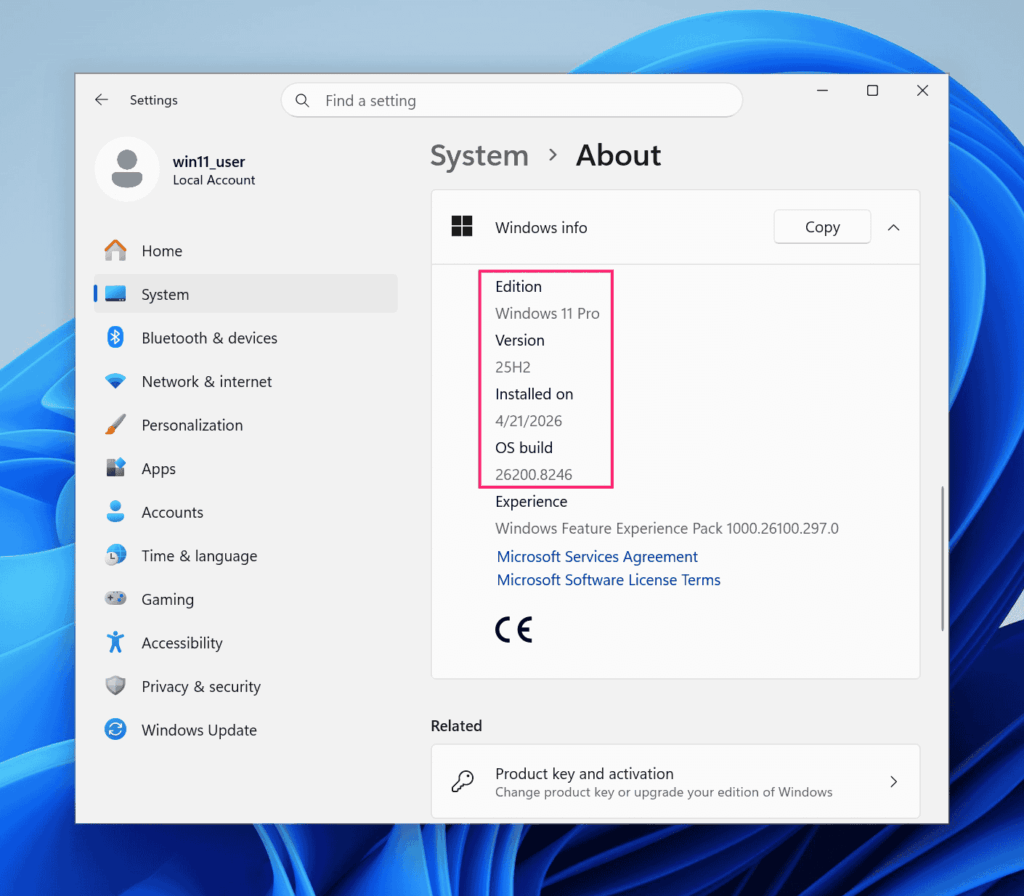The height and width of the screenshot is (896, 1024).
Task: Click the Edition value Windows 11 Pro
Action: click(x=547, y=313)
